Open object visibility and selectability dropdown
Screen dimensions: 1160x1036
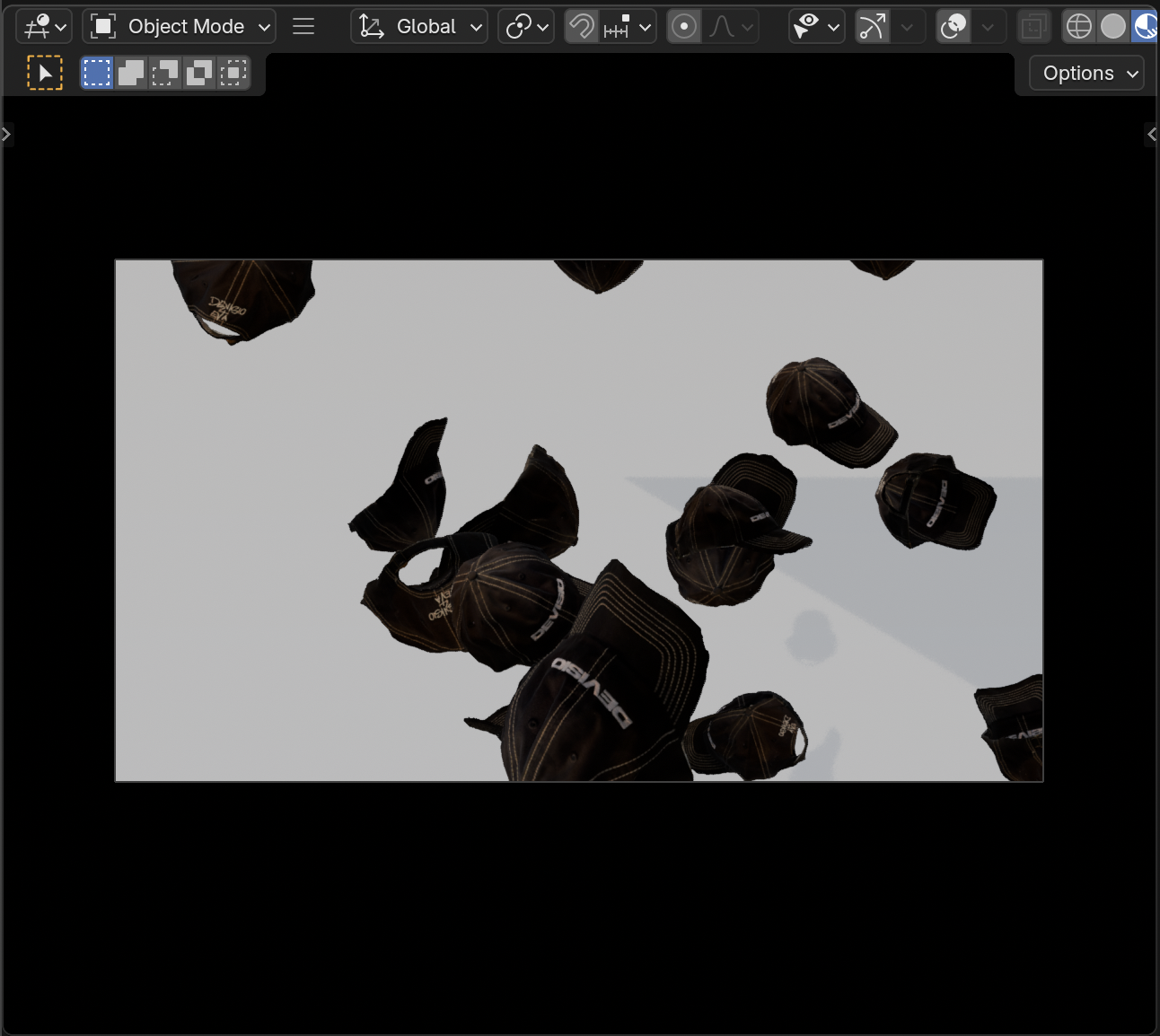816,27
